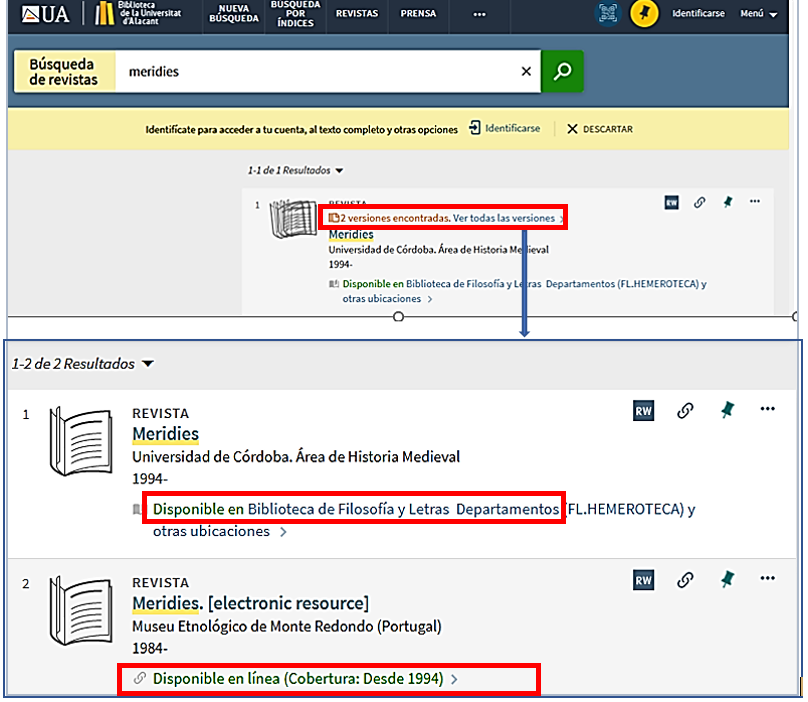Open the Menú dropdown in header
The width and height of the screenshot is (808, 702).
pyautogui.click(x=759, y=14)
